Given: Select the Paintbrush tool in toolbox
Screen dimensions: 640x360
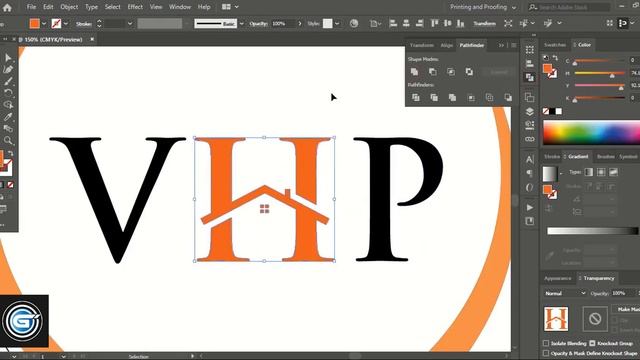Looking at the screenshot, I should click(x=8, y=81).
